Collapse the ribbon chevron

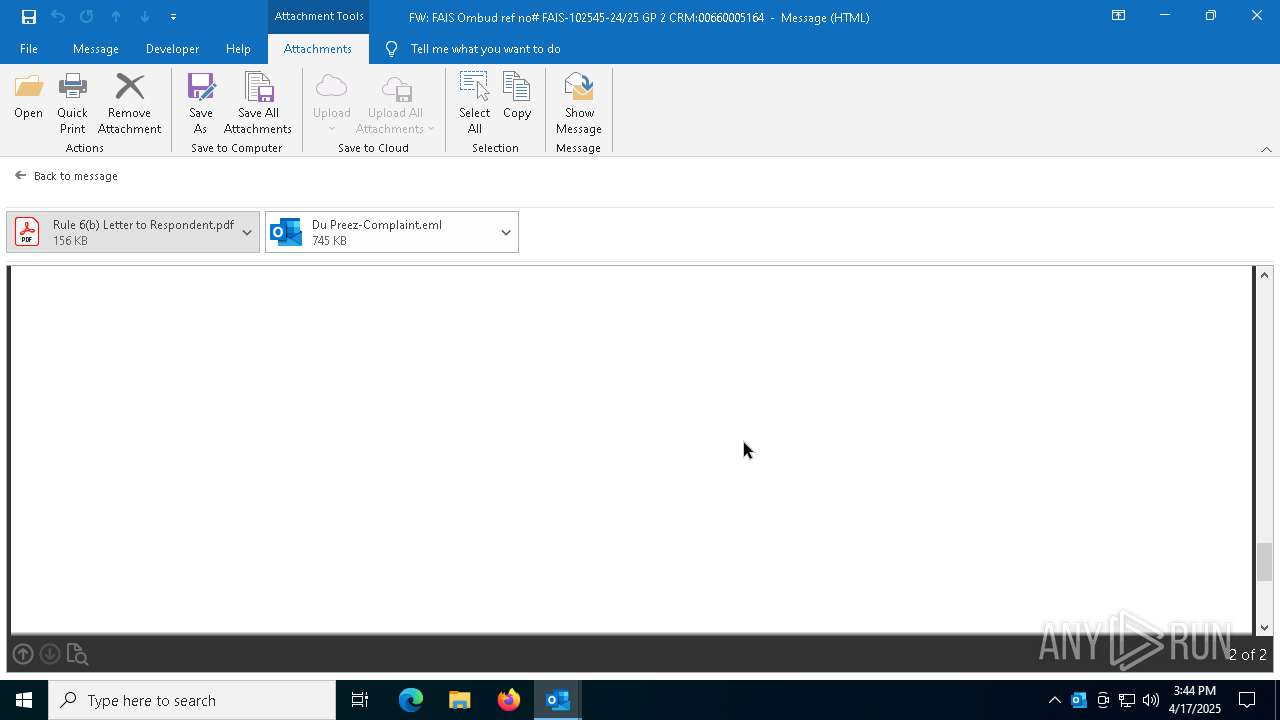(x=1266, y=149)
